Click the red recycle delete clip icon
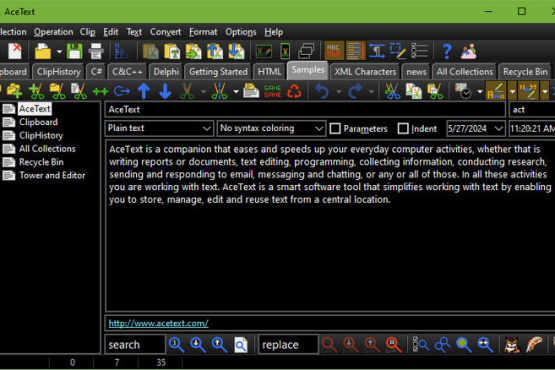Viewport: 555px width, 370px height. 294,91
